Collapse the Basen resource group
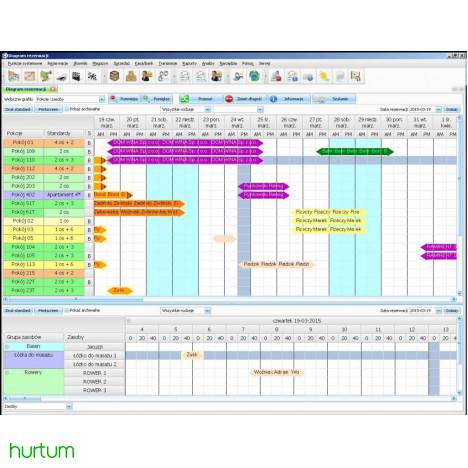This screenshot has height=468, width=468. [x=7, y=347]
